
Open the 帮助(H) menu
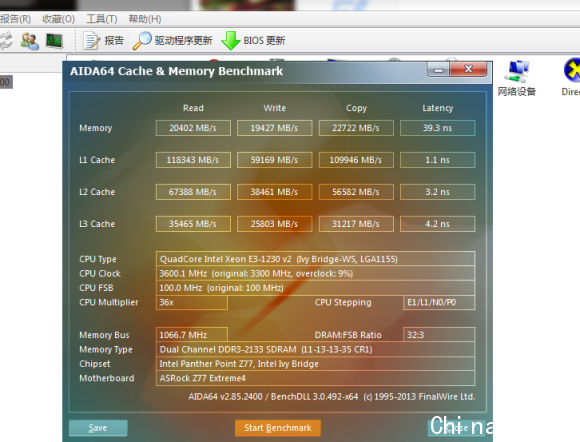point(145,19)
